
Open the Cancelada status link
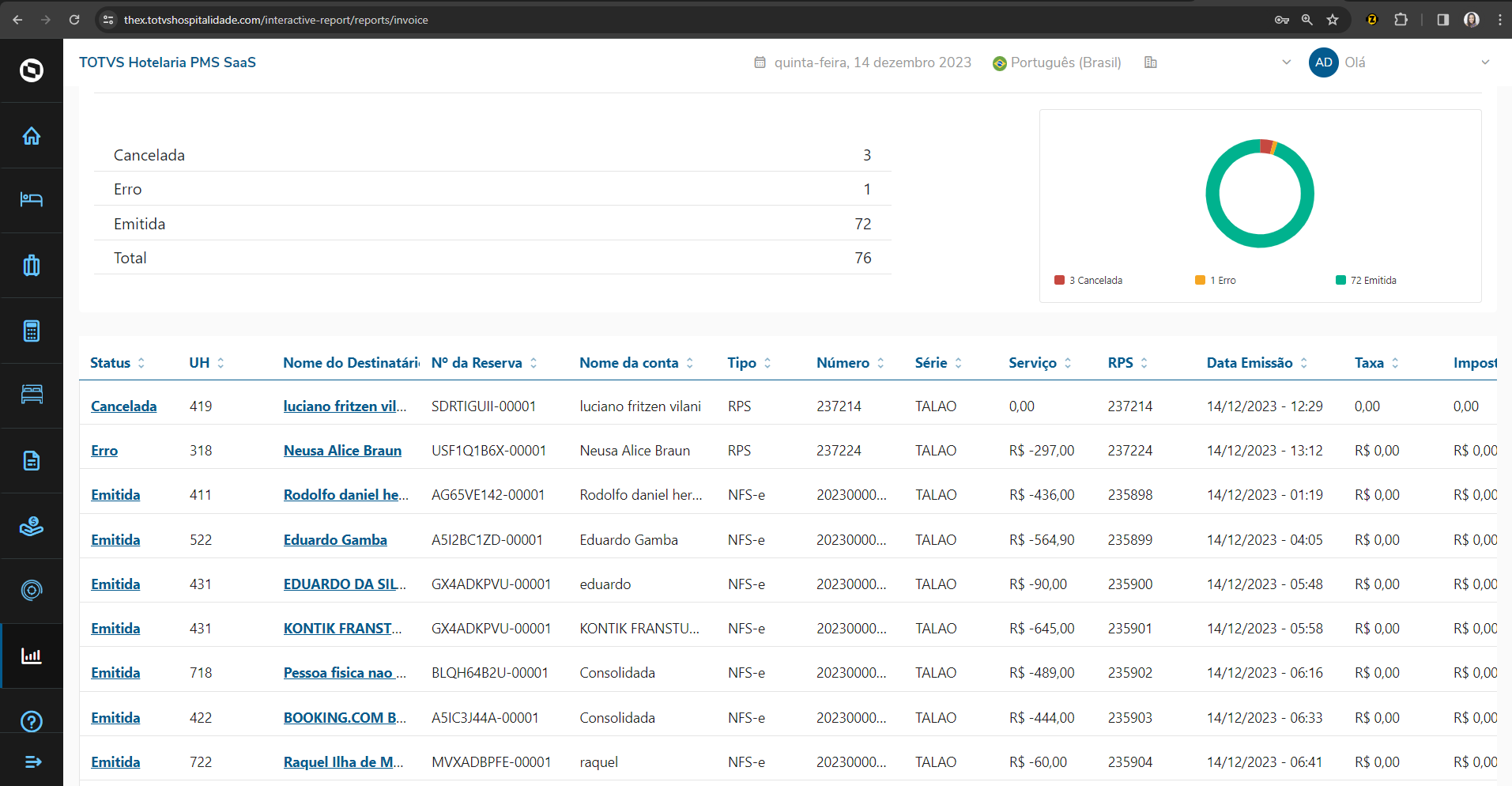pos(124,406)
